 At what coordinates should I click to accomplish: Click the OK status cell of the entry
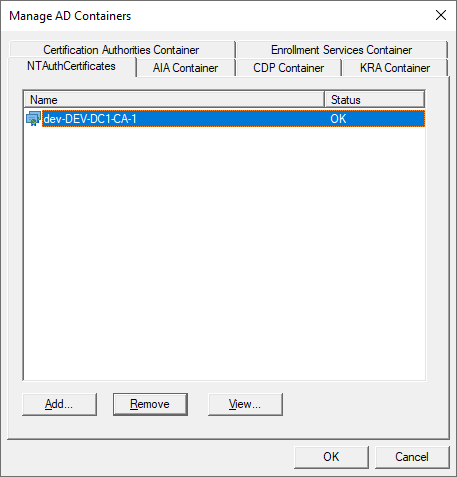pos(338,119)
